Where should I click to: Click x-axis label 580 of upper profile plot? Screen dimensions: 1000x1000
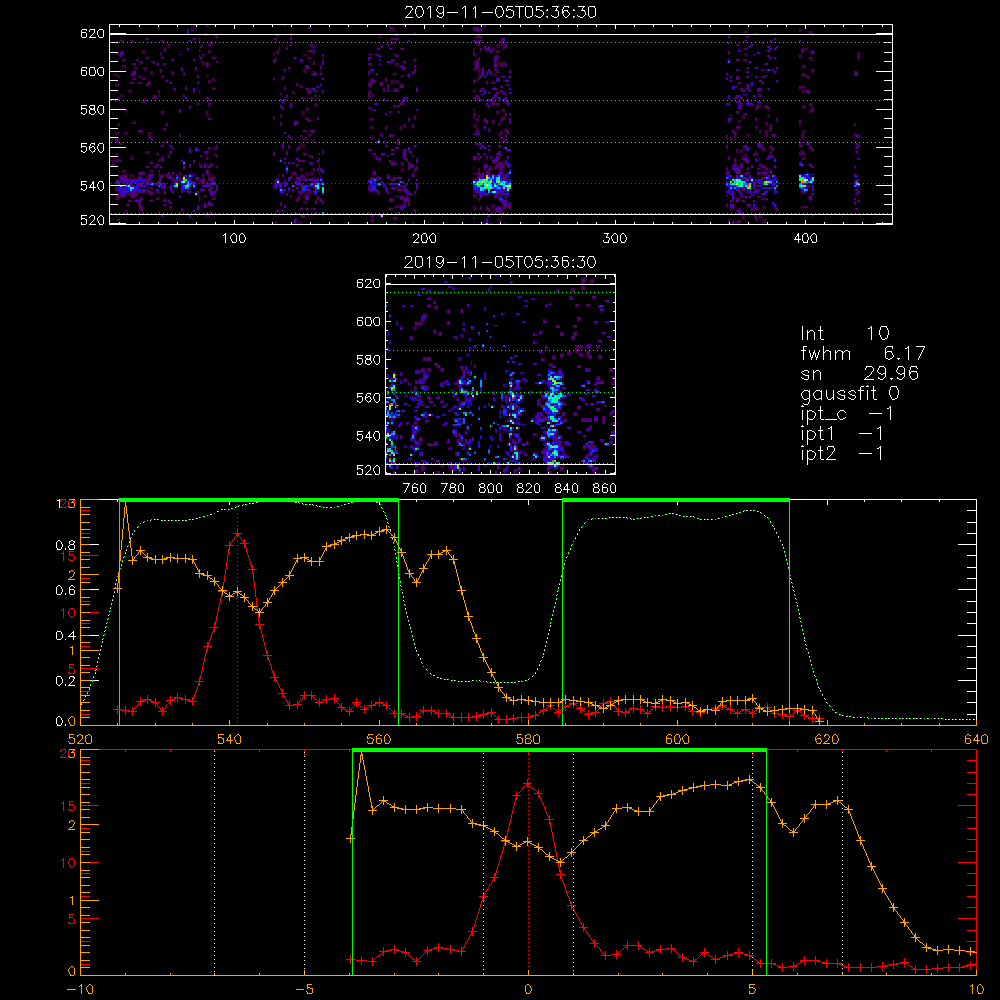pyautogui.click(x=528, y=739)
